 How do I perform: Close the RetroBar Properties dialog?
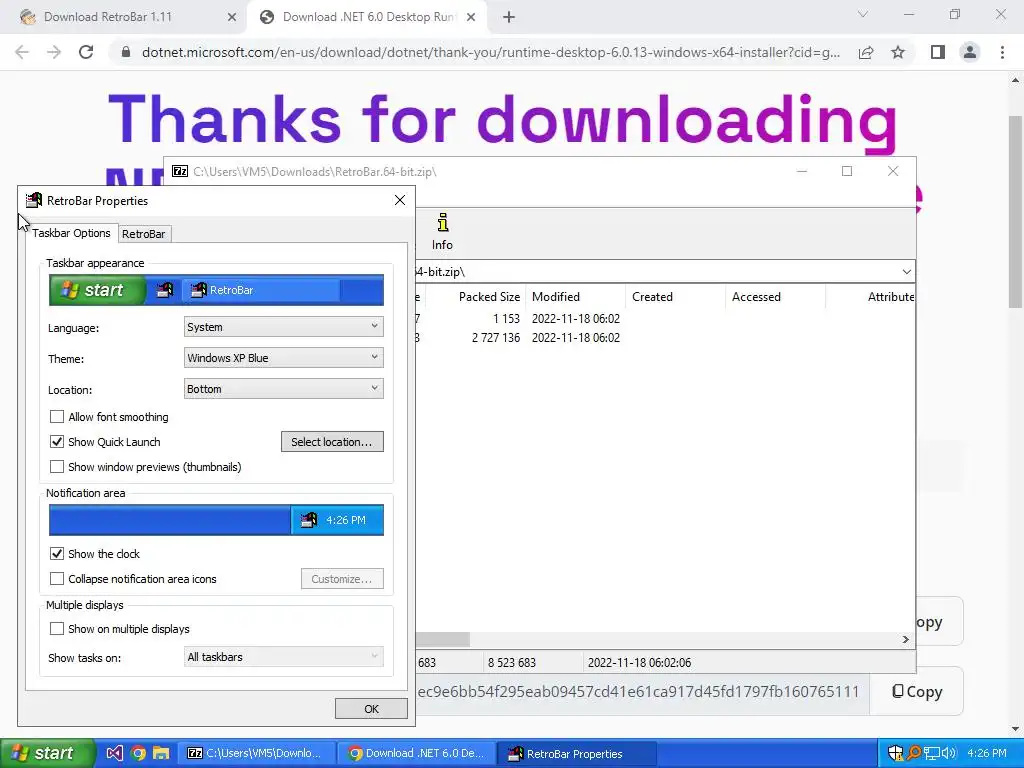[x=400, y=200]
